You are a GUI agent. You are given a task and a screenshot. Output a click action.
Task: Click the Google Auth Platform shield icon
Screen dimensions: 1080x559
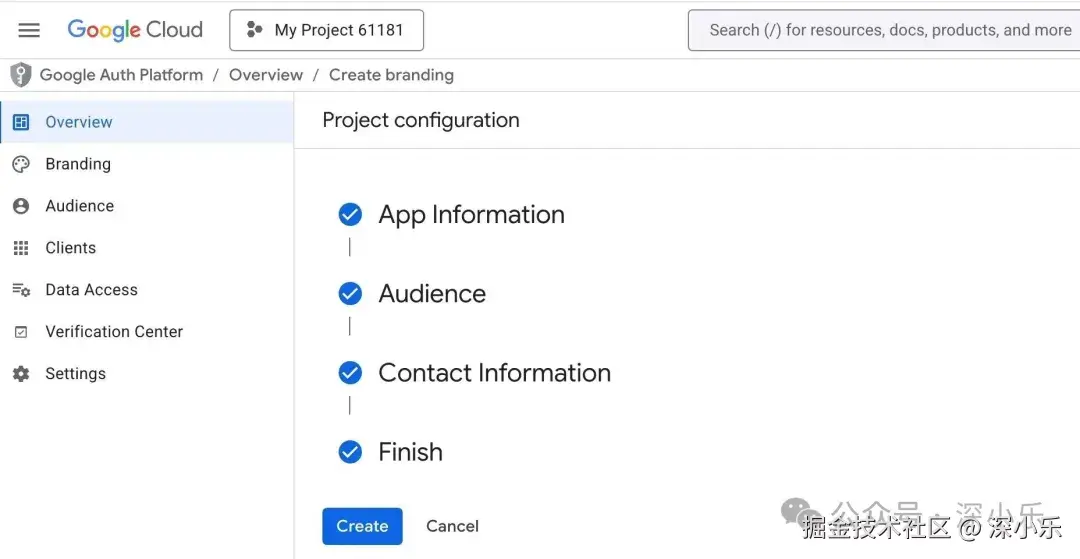pyautogui.click(x=21, y=75)
